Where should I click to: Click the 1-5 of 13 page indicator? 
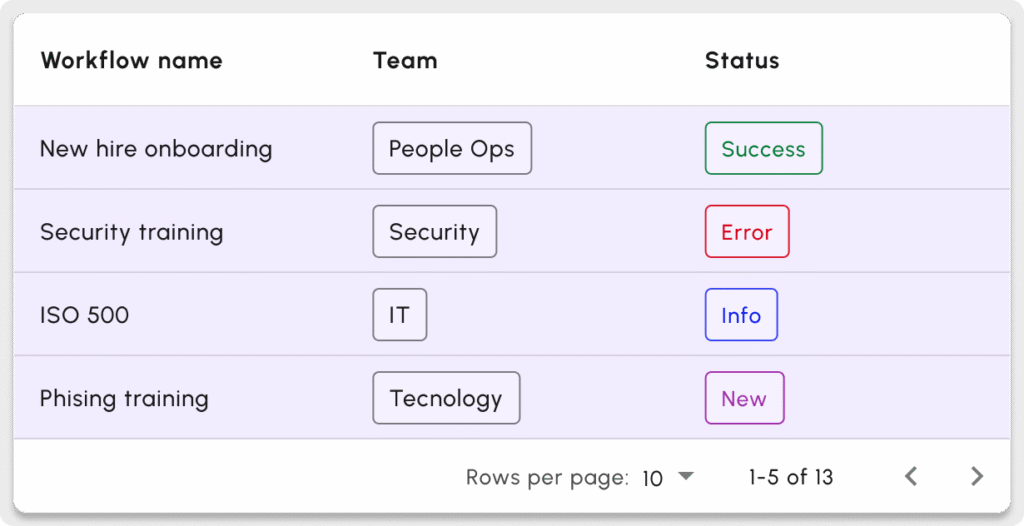tap(791, 477)
